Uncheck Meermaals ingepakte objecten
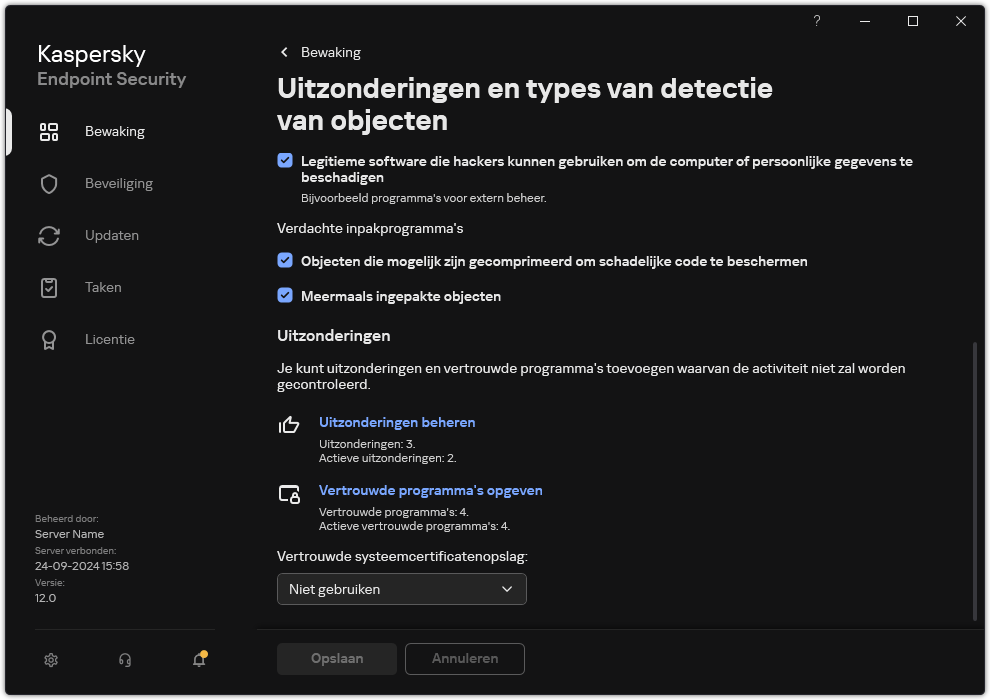 287,296
